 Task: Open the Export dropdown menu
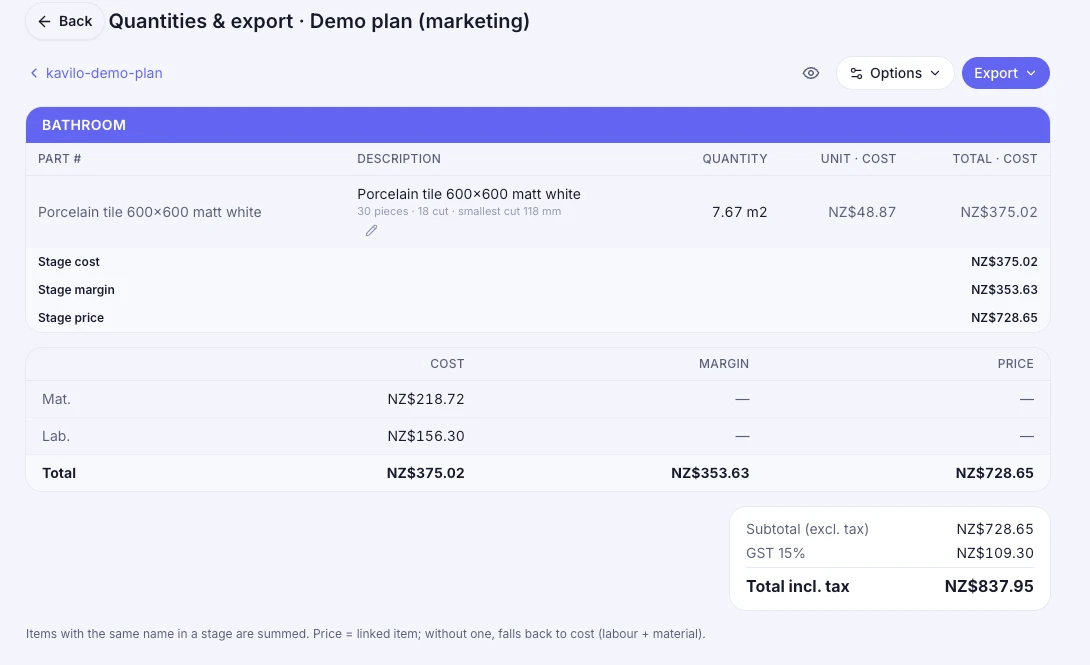[1005, 73]
